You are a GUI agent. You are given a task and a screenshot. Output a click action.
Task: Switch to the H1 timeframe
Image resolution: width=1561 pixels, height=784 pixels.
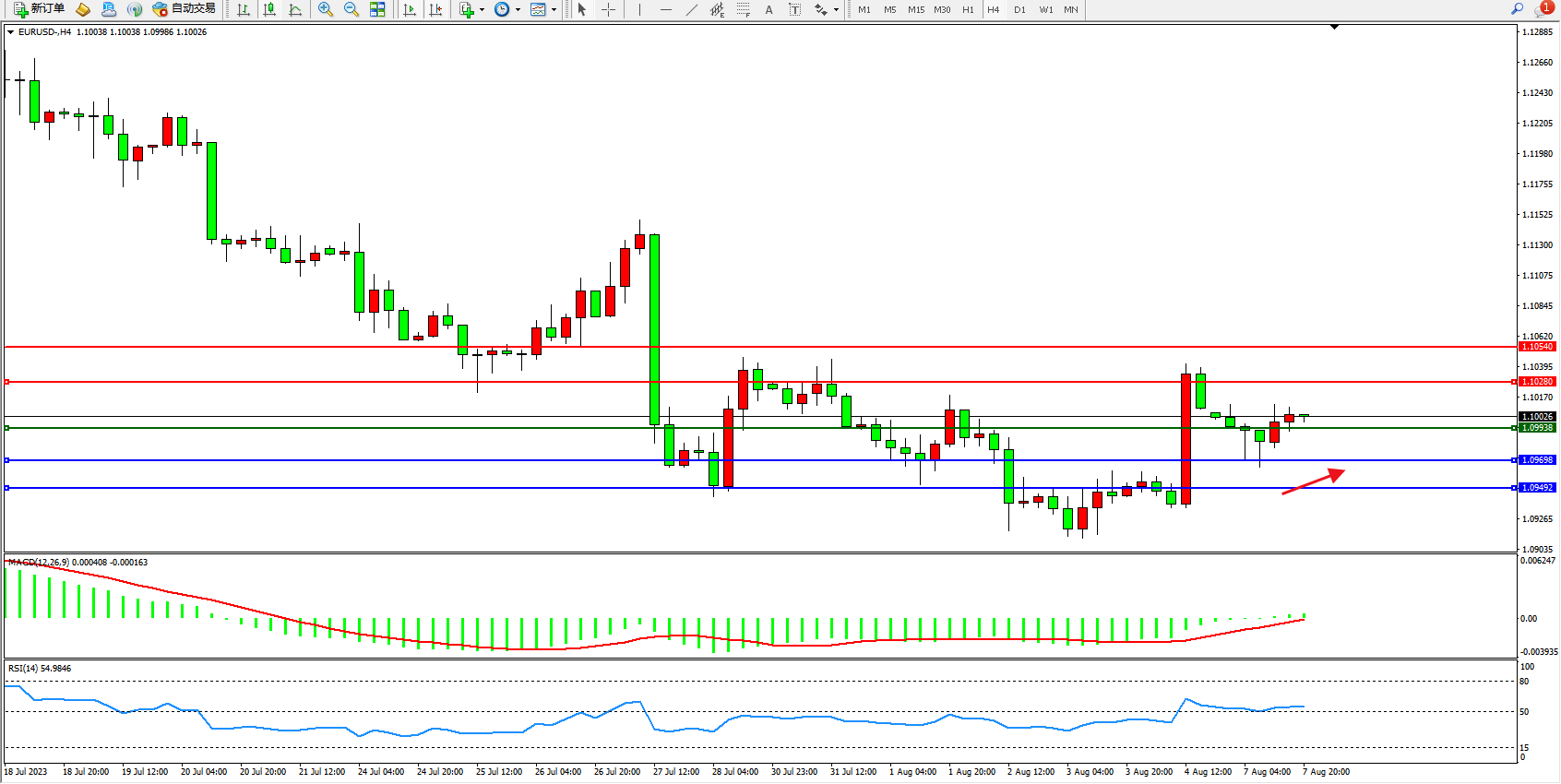click(968, 9)
